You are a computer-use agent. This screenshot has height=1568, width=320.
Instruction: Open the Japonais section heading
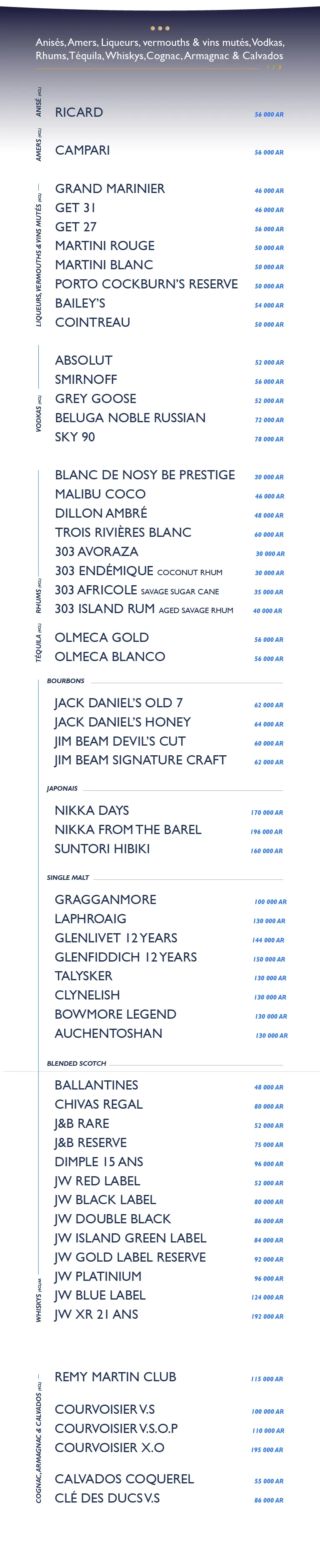(x=62, y=789)
